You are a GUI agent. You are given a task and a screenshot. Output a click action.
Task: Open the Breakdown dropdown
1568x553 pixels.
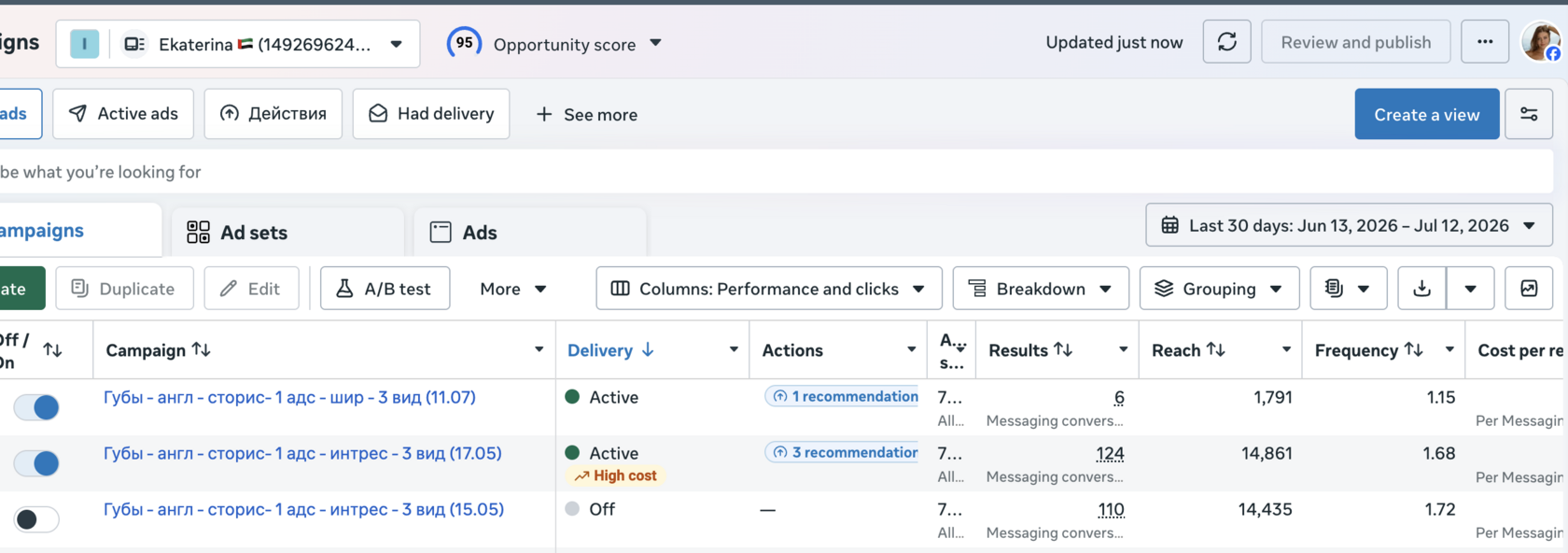(x=1041, y=289)
